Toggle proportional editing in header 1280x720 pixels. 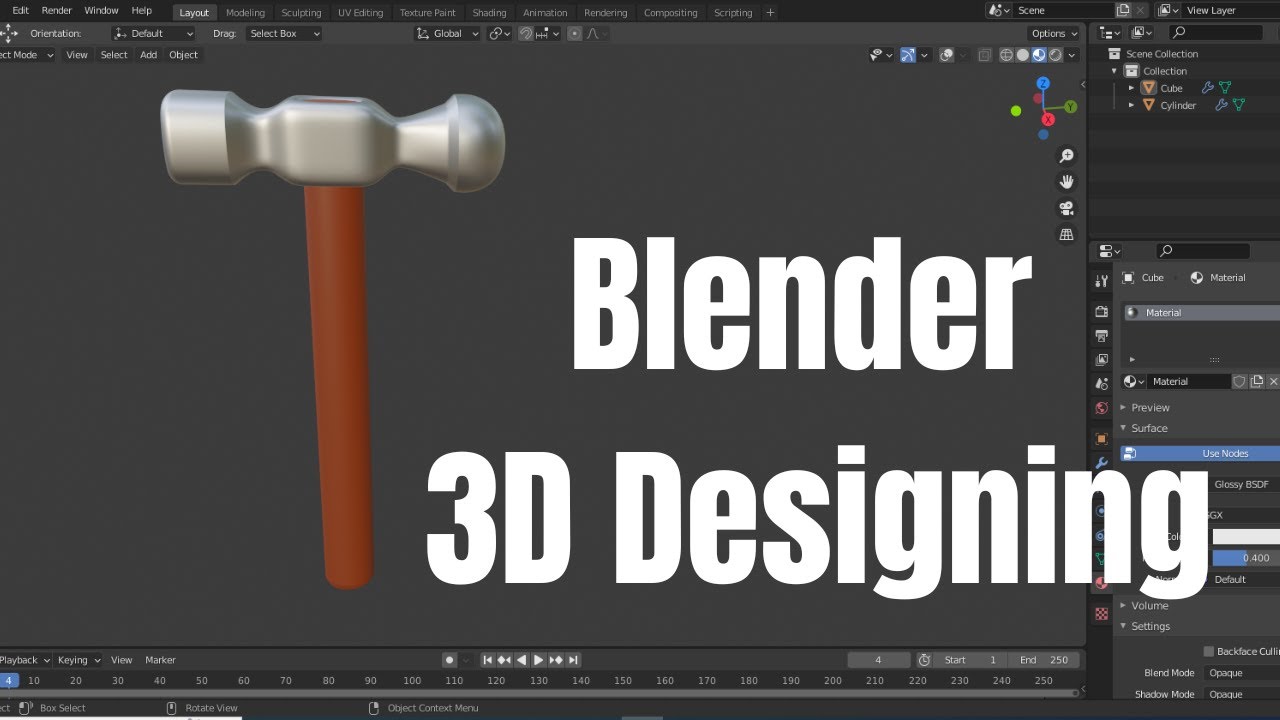coord(575,33)
